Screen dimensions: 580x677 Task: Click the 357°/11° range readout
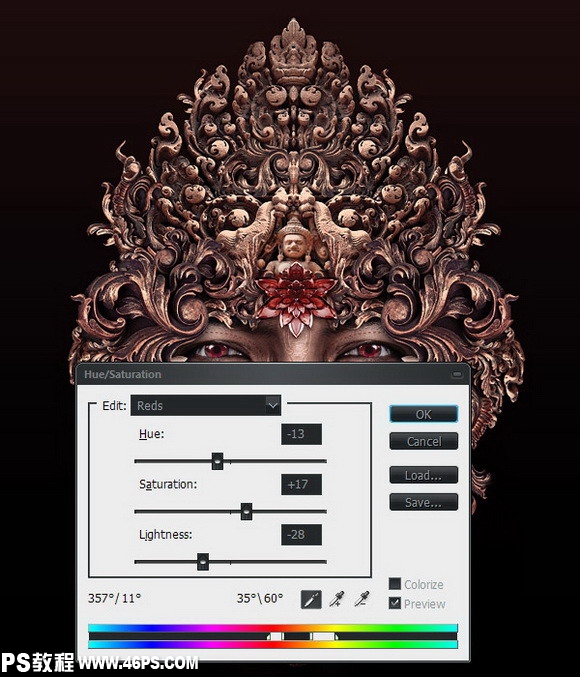[114, 598]
